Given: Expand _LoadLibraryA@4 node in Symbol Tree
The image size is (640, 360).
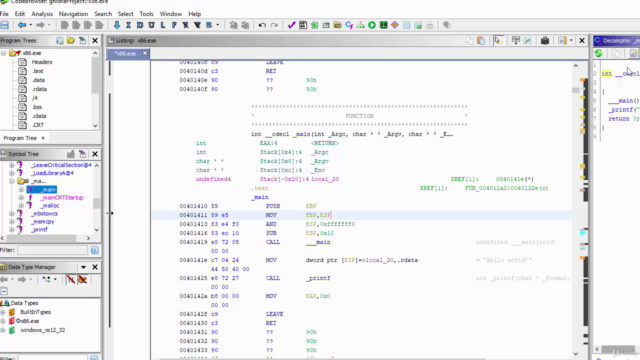Looking at the screenshot, I should click(11, 173).
